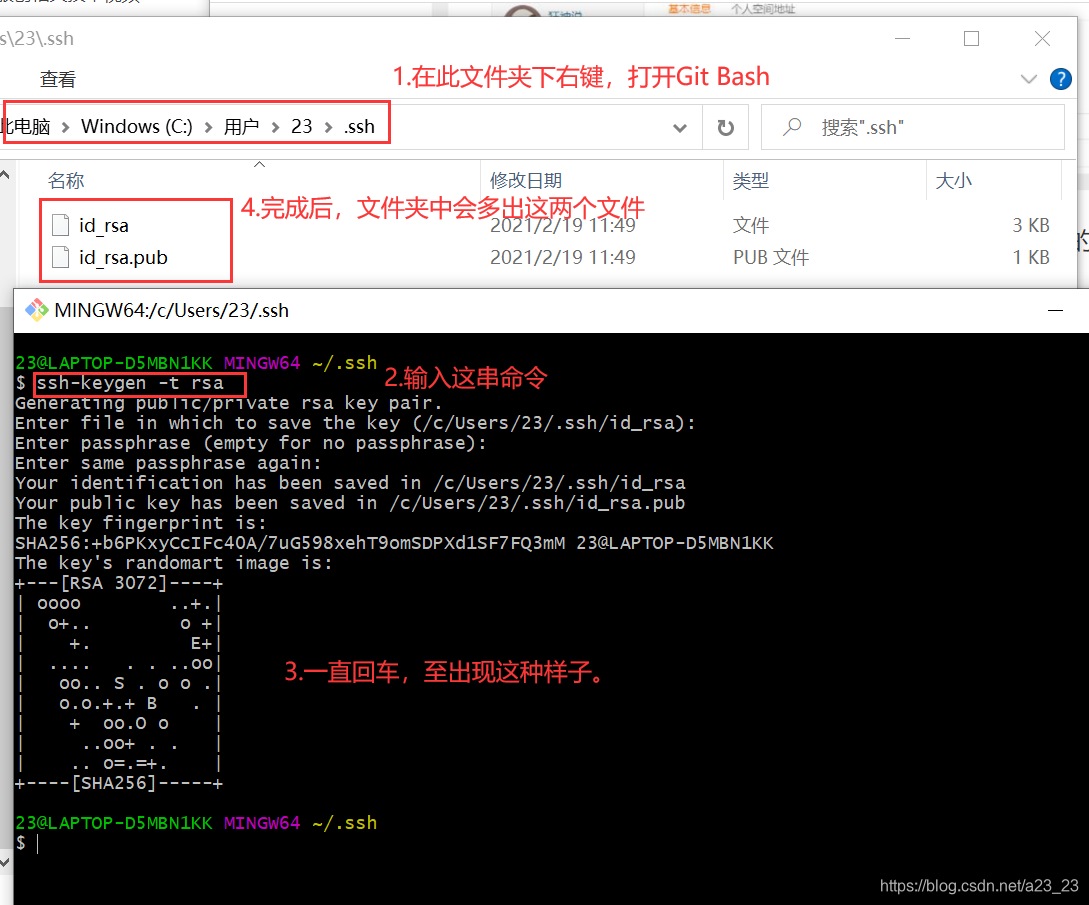Click the 3 KB size cell
This screenshot has width=1089, height=905.
coord(1031,225)
